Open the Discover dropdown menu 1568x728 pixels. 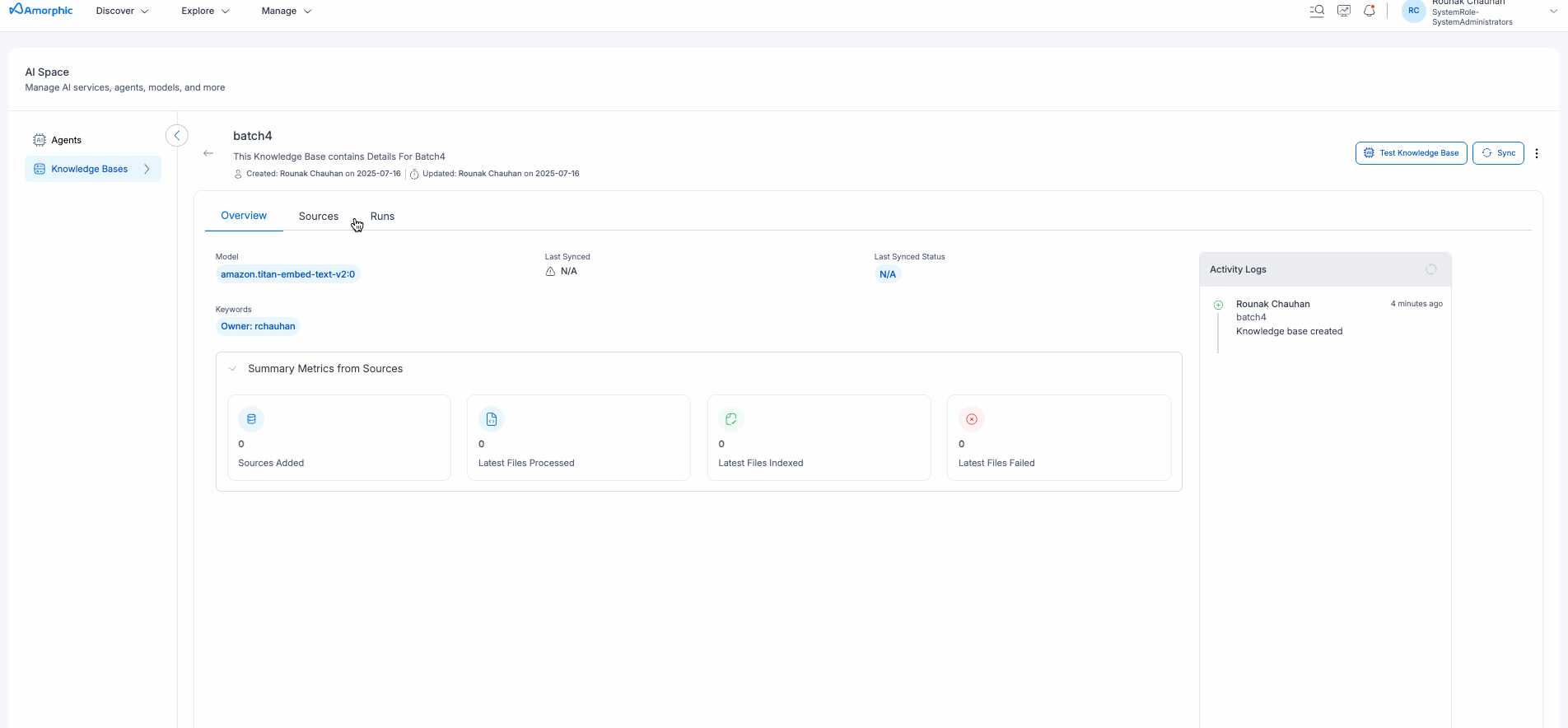click(x=122, y=12)
